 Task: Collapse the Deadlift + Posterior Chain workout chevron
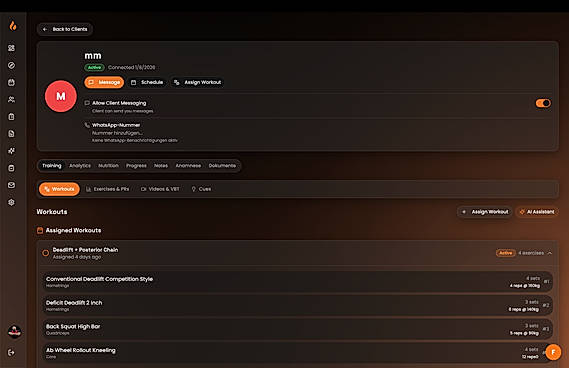[x=550, y=253]
